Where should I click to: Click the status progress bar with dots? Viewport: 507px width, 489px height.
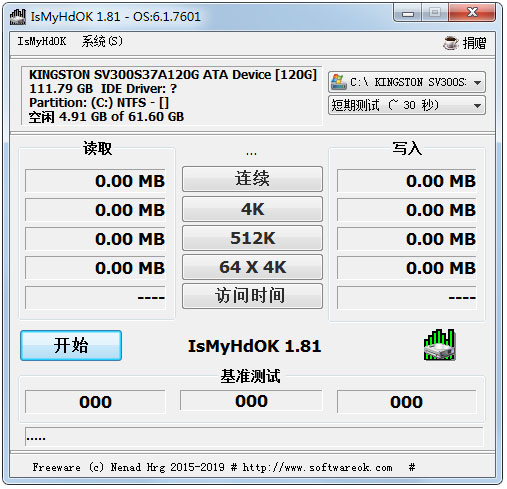(254, 436)
